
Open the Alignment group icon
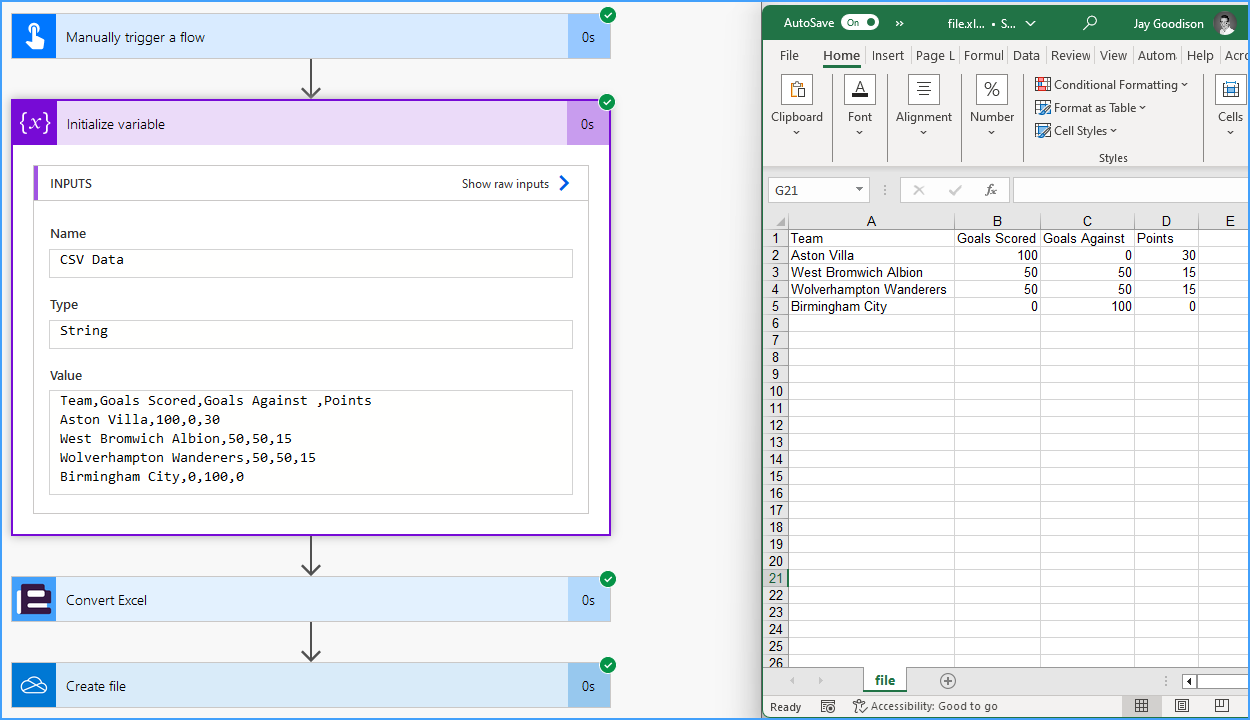click(x=924, y=90)
